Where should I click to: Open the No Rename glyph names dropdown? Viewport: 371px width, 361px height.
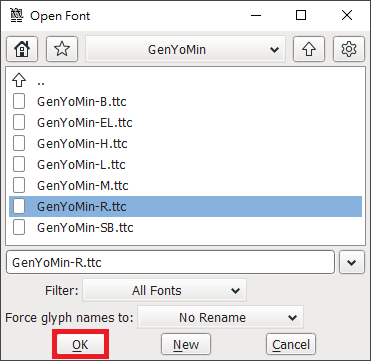(221, 317)
